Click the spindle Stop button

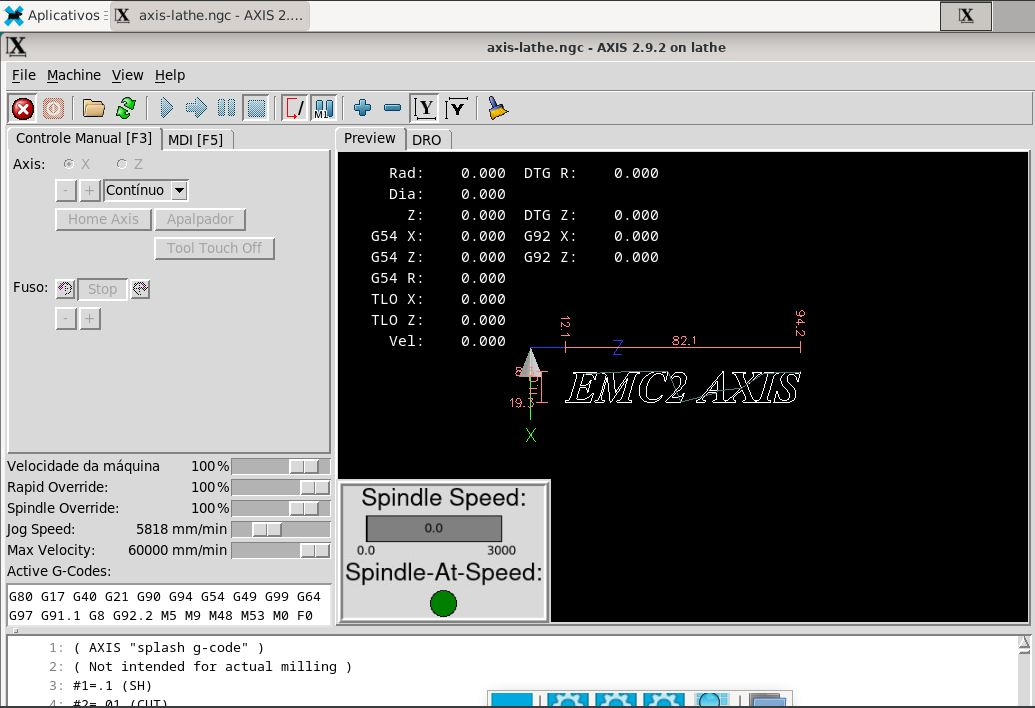[x=102, y=289]
